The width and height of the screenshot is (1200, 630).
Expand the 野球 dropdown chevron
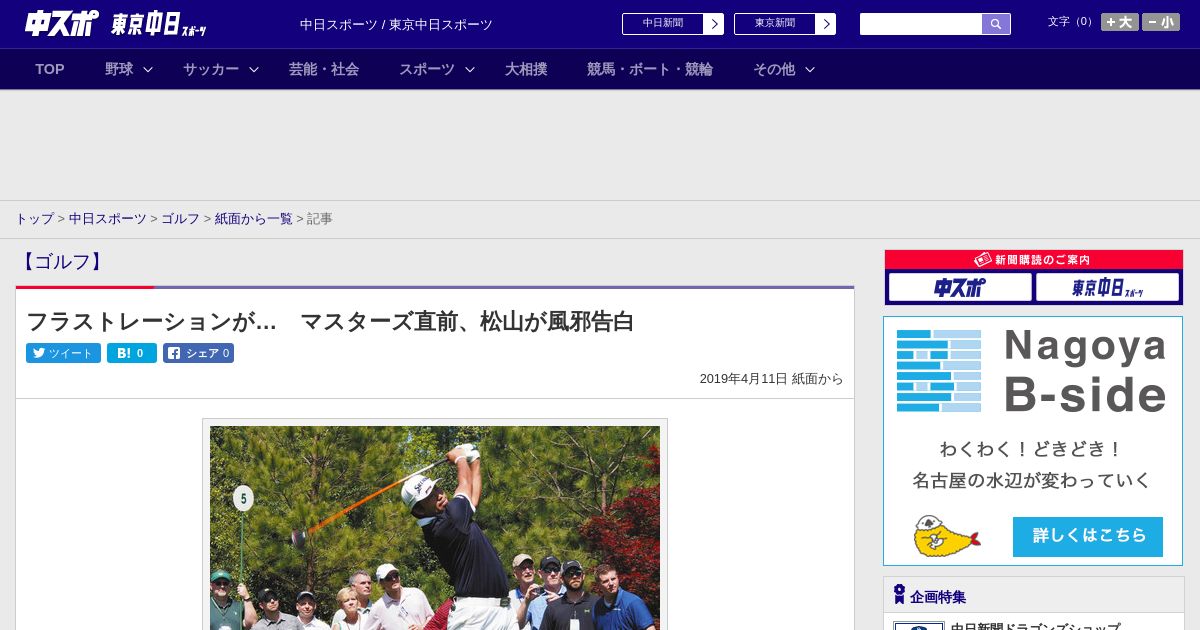click(x=148, y=69)
